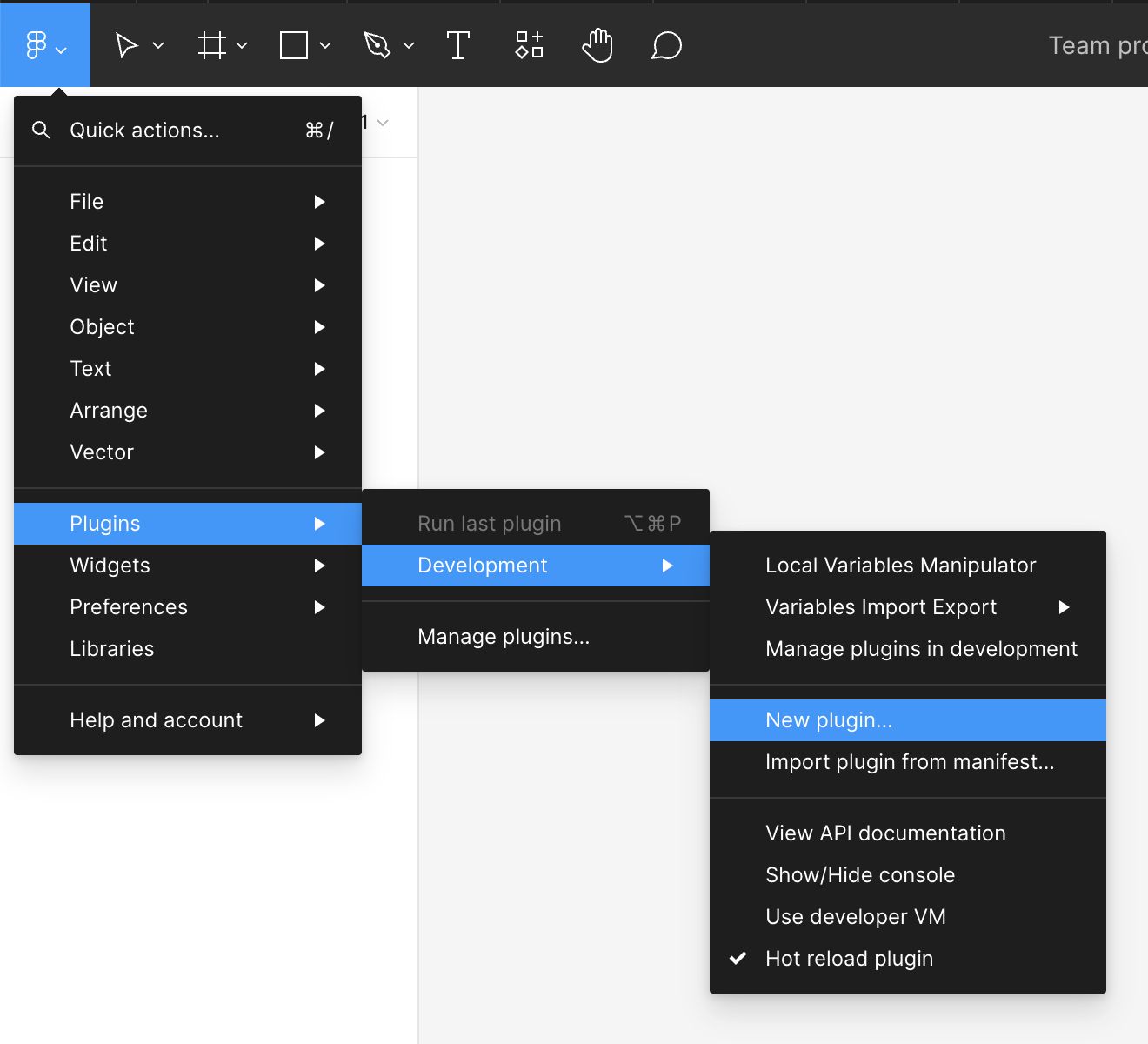Toggle Hot reload plugin

pos(849,958)
